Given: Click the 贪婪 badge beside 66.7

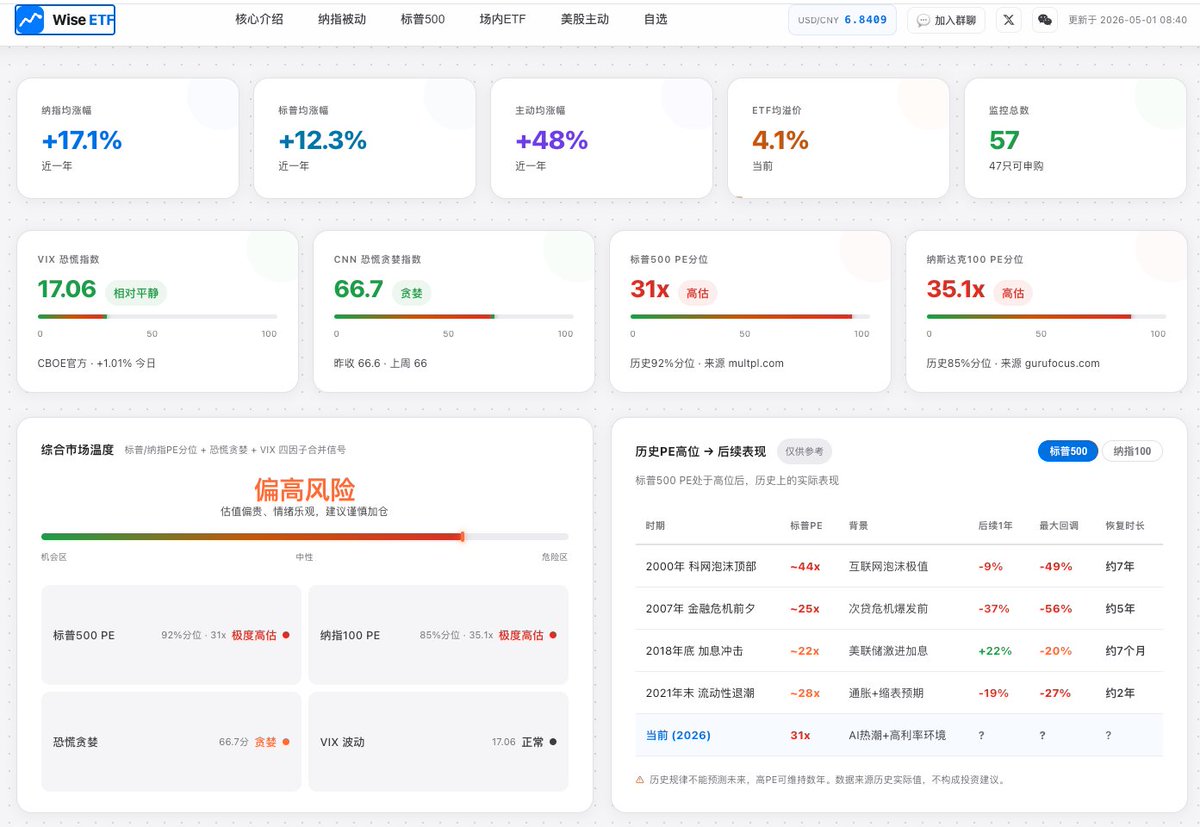Looking at the screenshot, I should (x=412, y=292).
